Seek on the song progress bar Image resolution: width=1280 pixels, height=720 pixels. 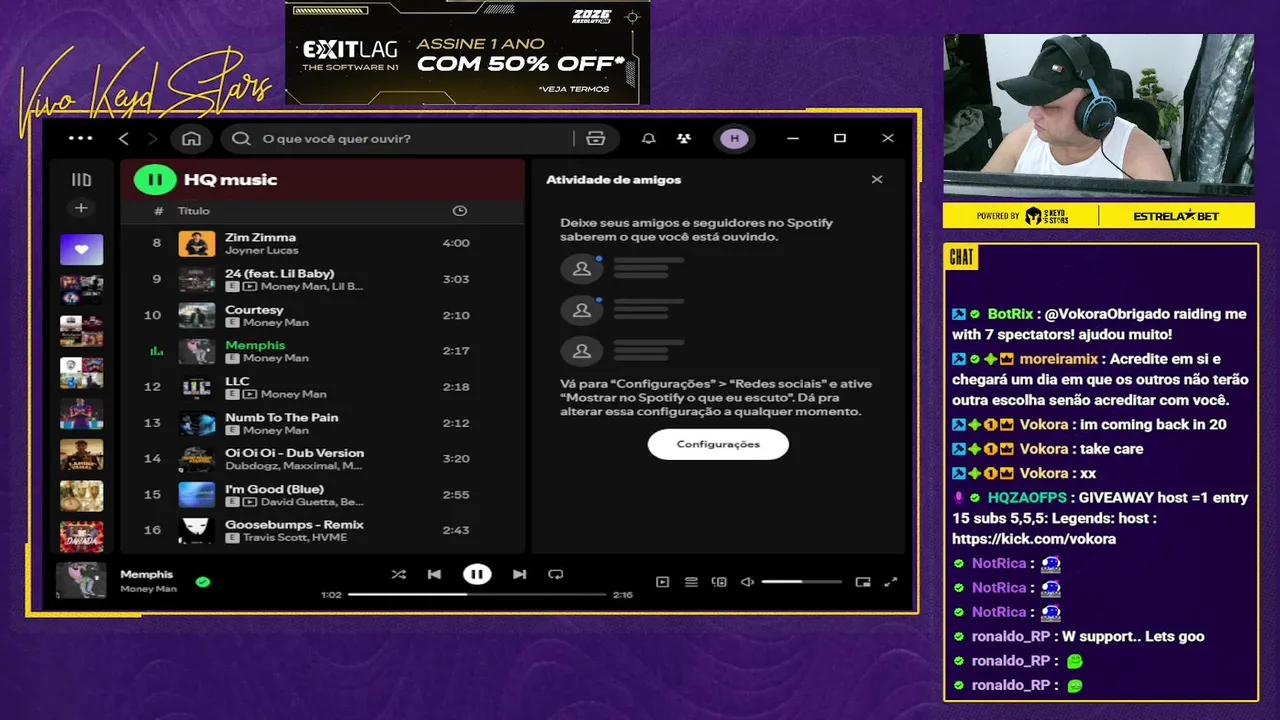(477, 594)
